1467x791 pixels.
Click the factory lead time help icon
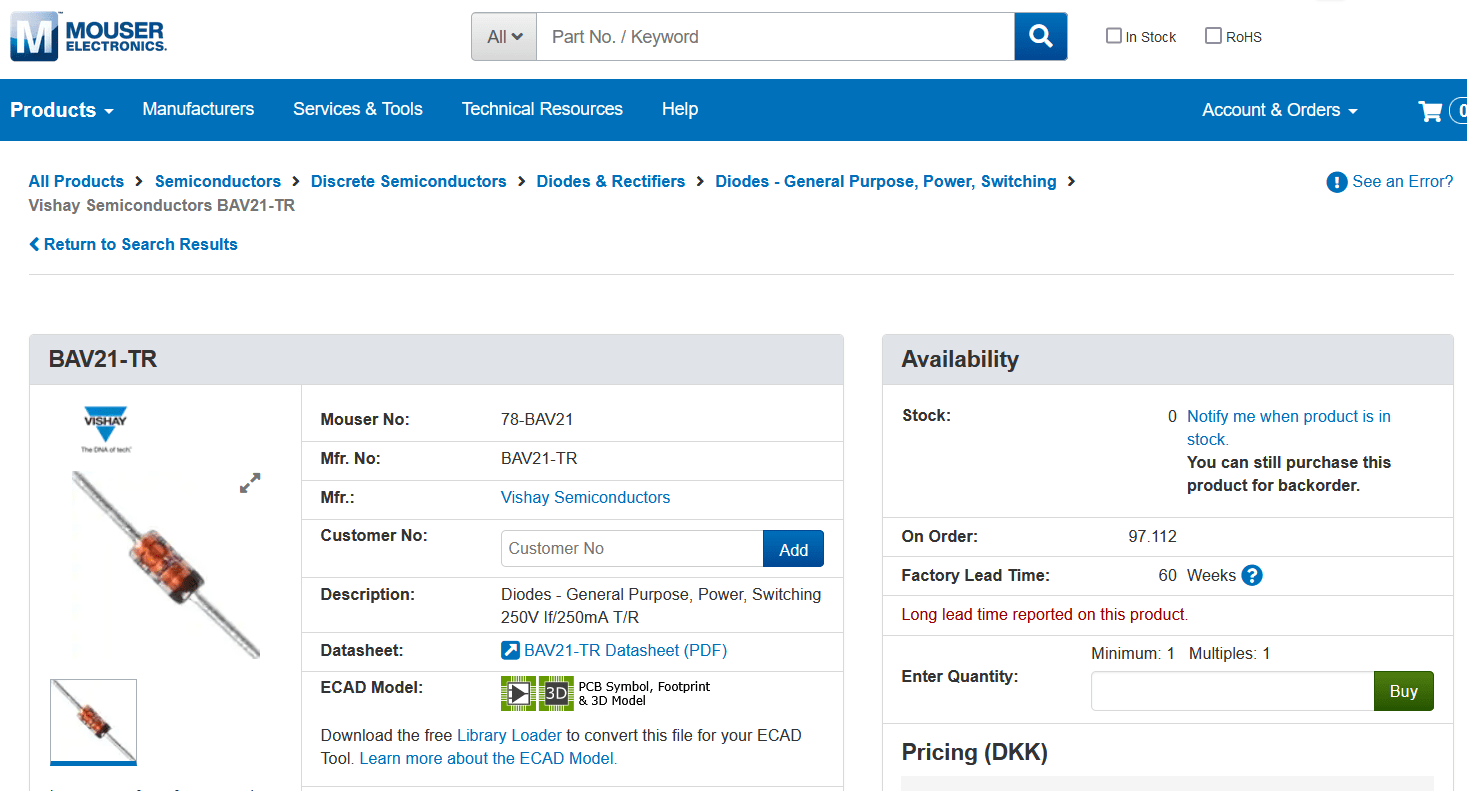(1252, 576)
